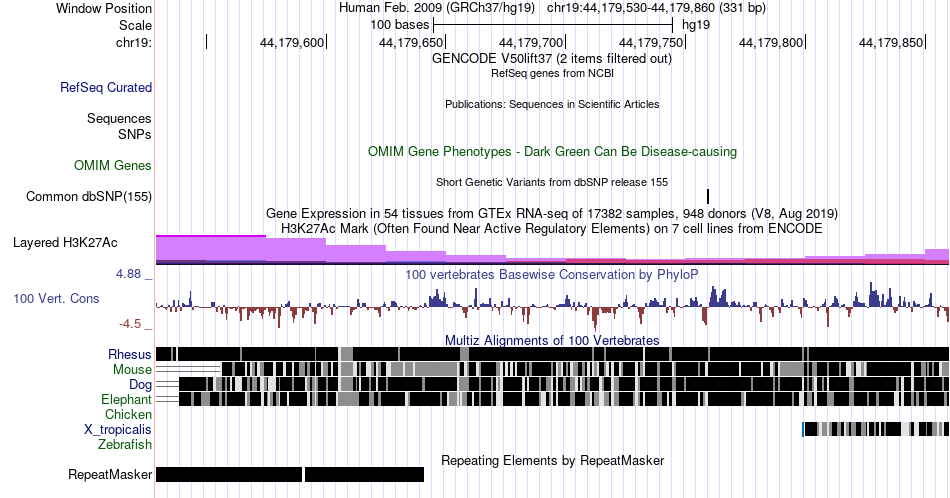The image size is (950, 498).
Task: Select the Mouse alignment row label
Action: (132, 370)
